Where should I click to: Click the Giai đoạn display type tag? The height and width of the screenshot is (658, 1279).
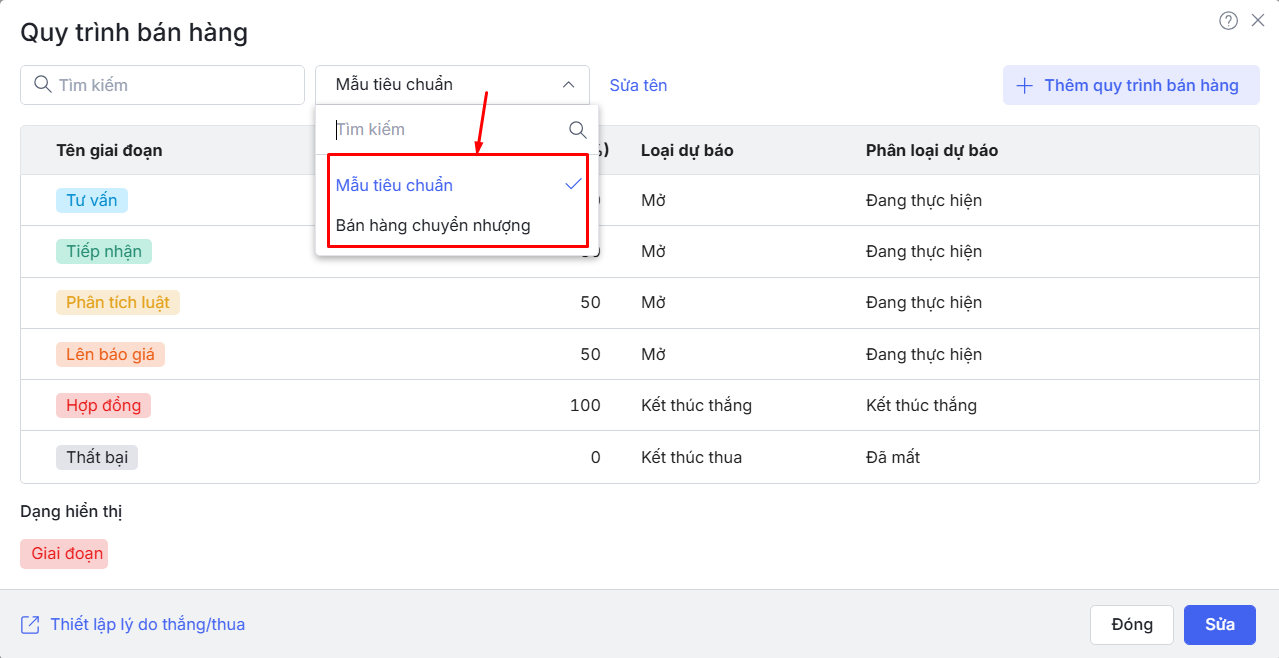click(66, 554)
